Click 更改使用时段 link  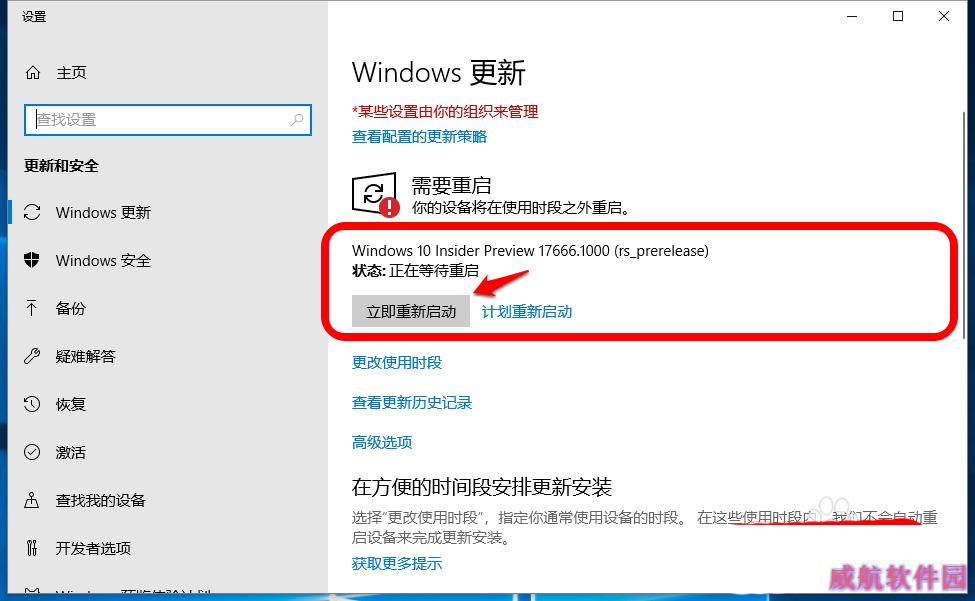pyautogui.click(x=397, y=362)
